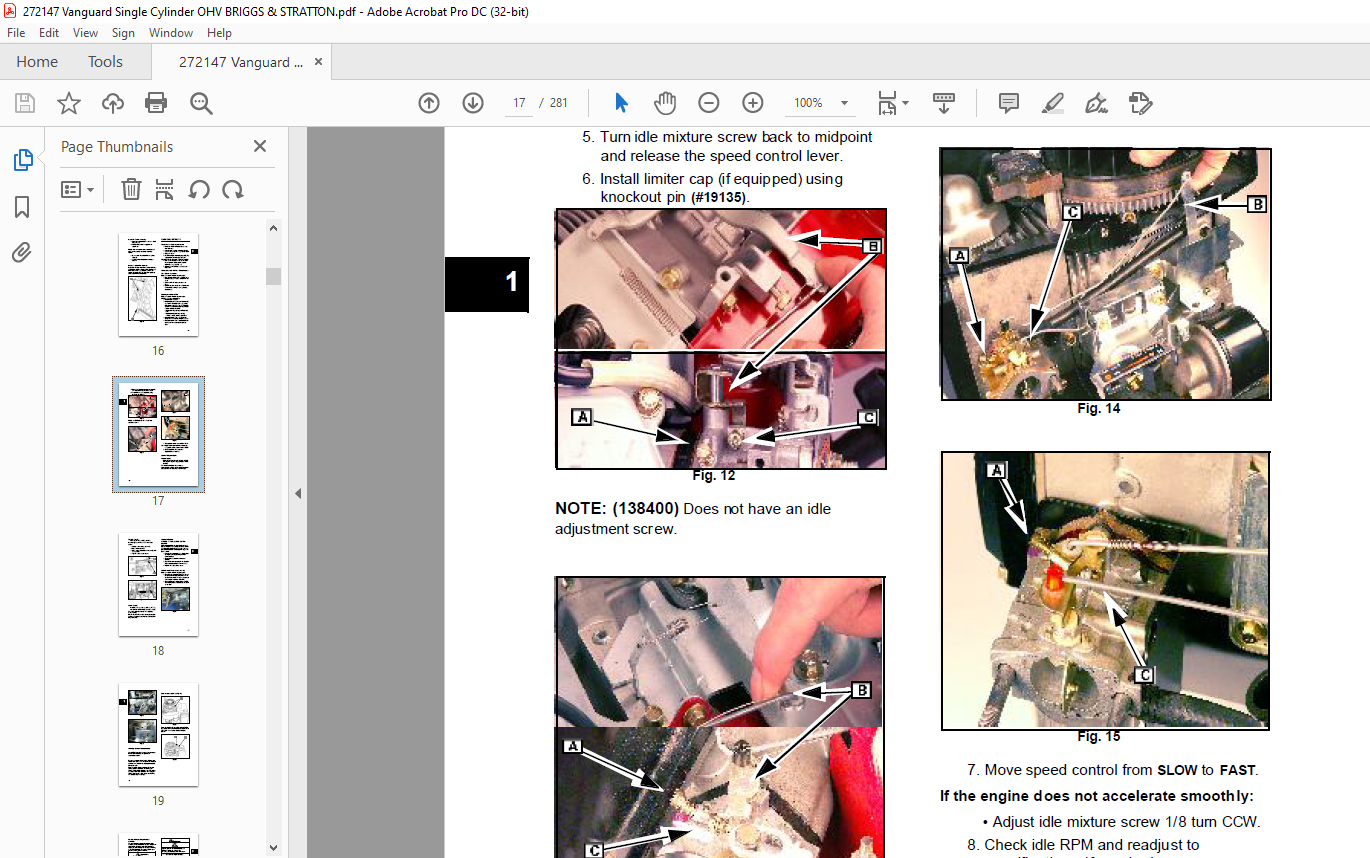Screen dimensions: 1370x858
Task: Click the Save file icon
Action: pos(25,103)
